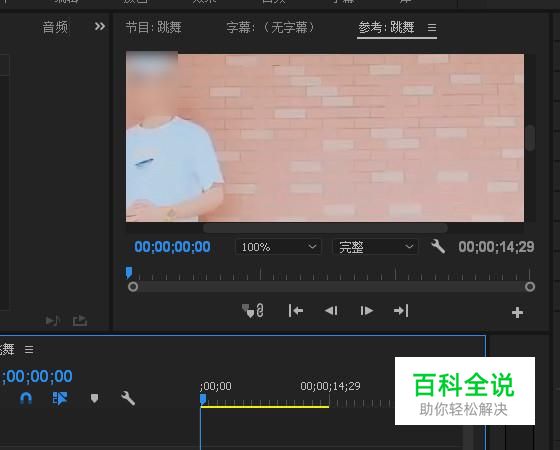560x450 pixels.
Task: Show hidden panel tabs via double chevron
Action: coord(100,26)
